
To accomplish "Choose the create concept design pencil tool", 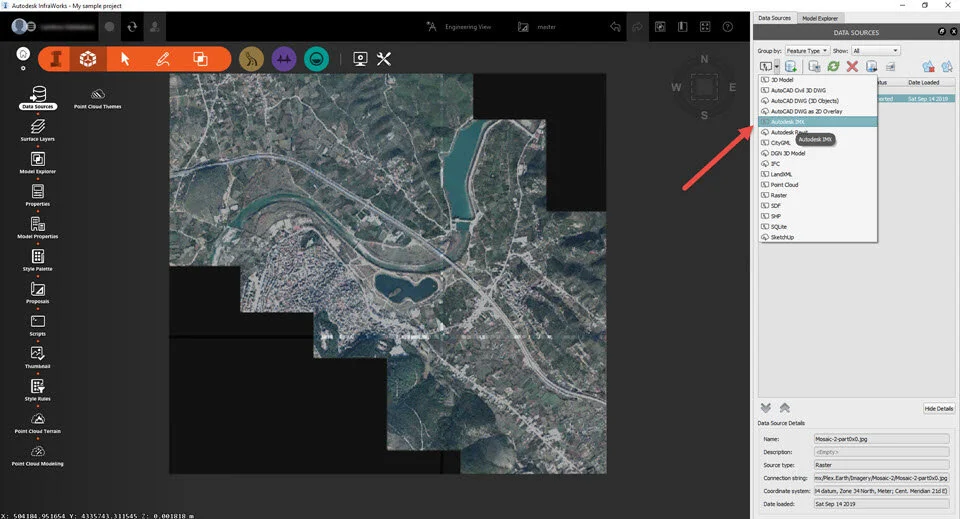I will tap(163, 59).
